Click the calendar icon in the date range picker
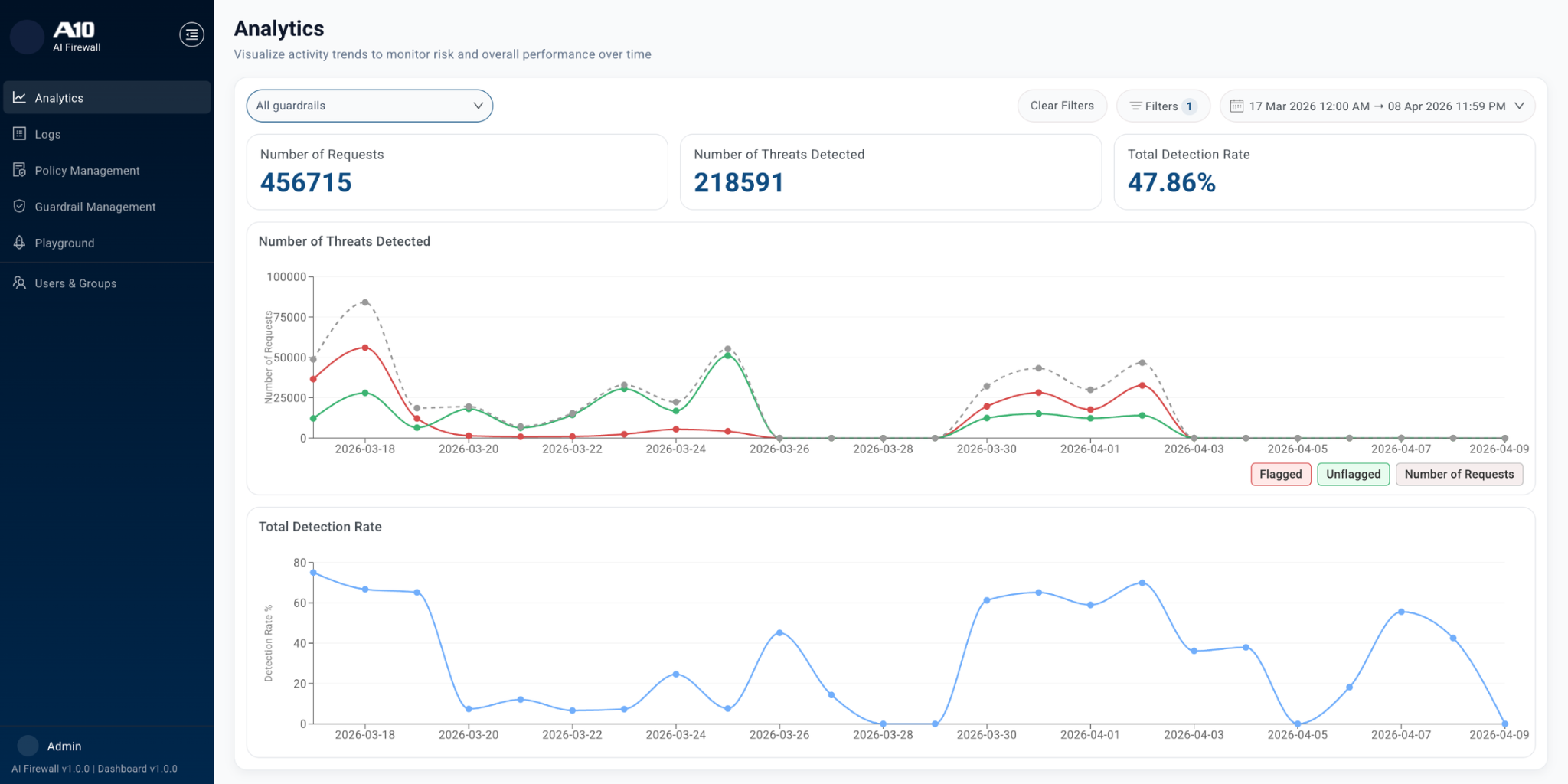 click(1236, 106)
